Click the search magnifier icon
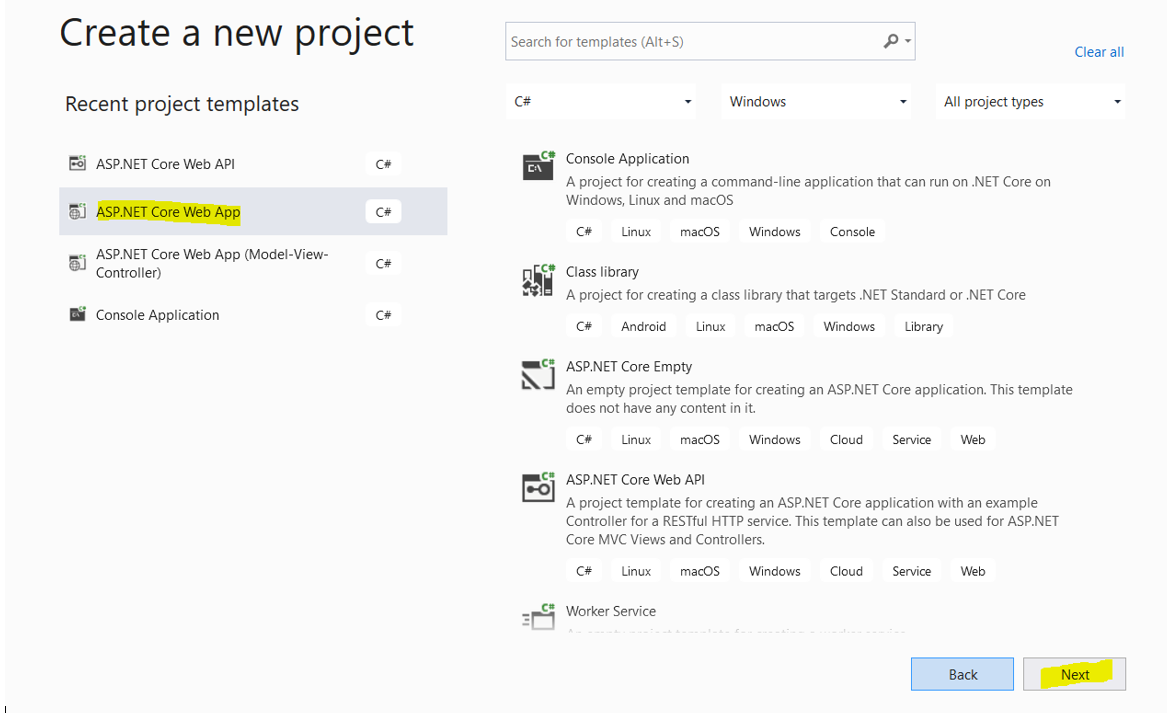This screenshot has width=1167, height=713. click(890, 41)
